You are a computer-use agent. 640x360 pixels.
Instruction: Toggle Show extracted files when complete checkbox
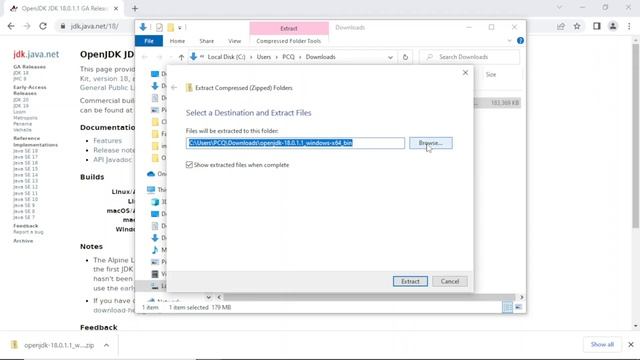point(189,165)
